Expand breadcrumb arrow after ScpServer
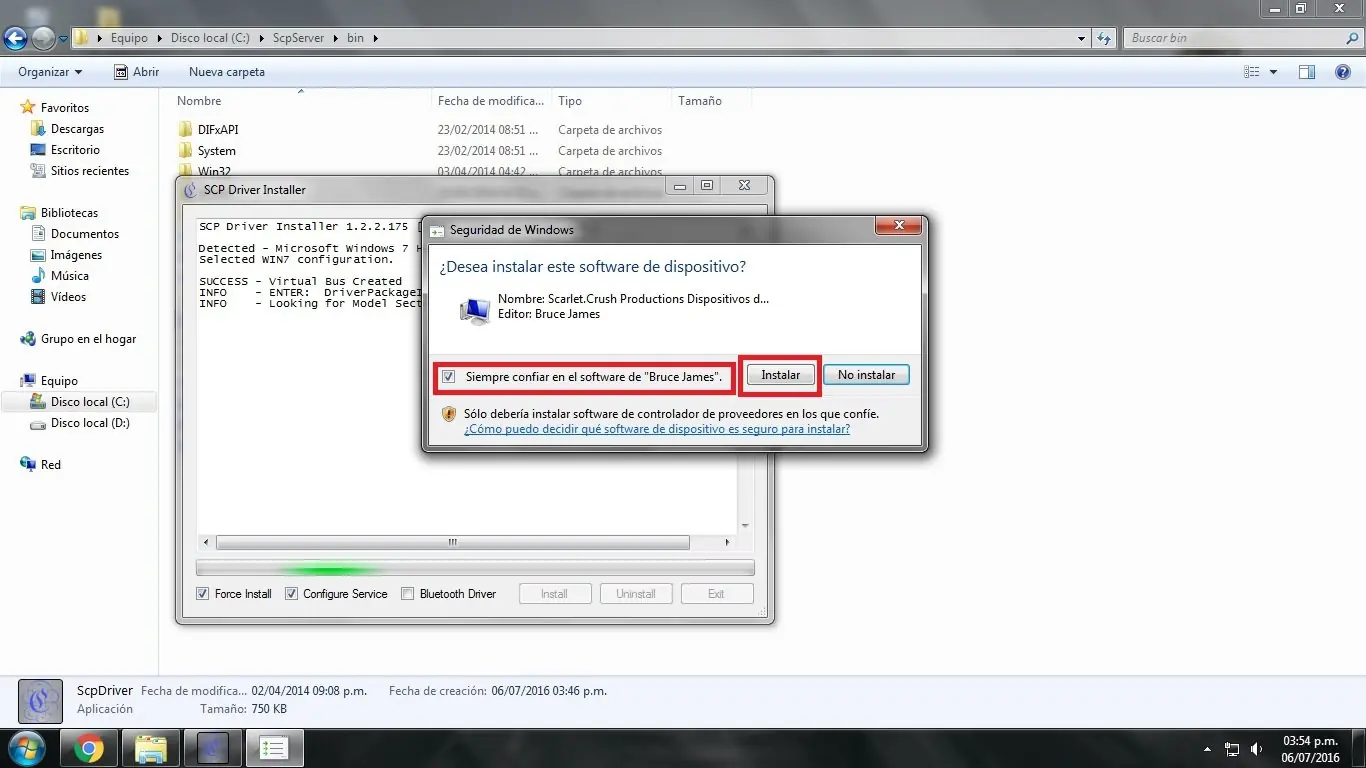This screenshot has width=1366, height=768. 335,38
